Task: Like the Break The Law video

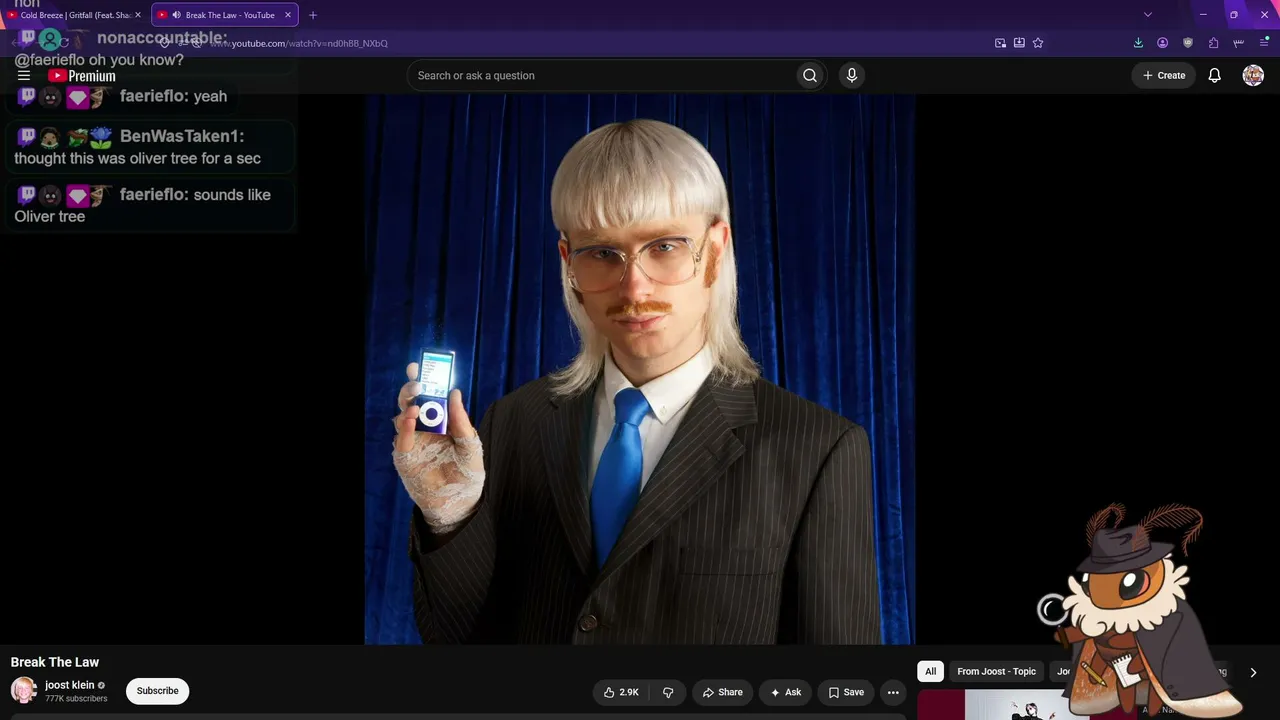Action: [620, 692]
